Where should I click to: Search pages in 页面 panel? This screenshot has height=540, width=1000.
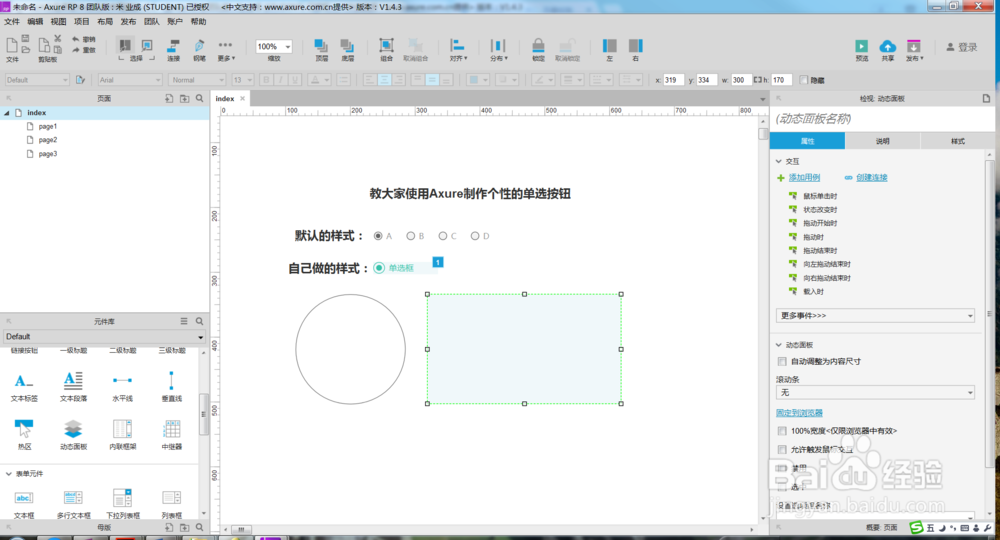200,99
